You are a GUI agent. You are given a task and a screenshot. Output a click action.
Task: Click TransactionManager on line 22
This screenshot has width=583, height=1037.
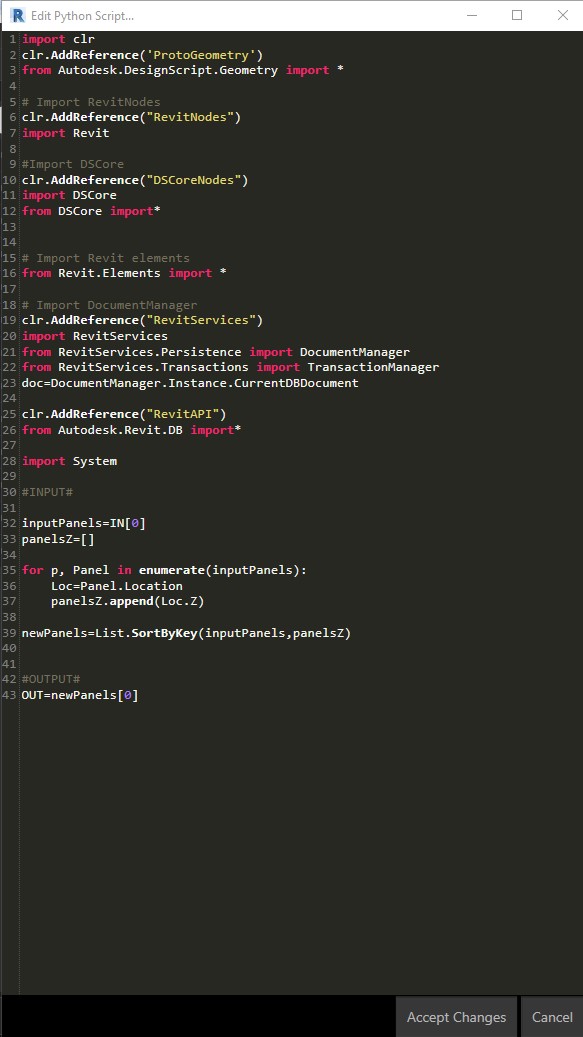coord(373,367)
